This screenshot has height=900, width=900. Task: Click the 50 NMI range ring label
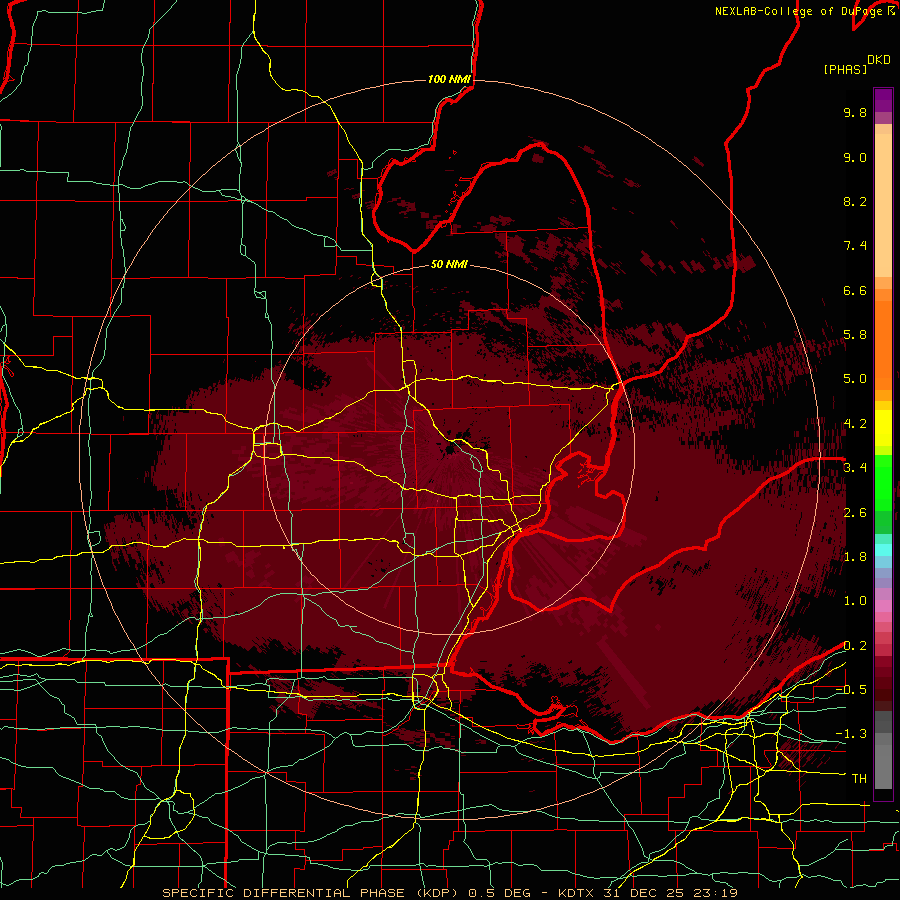click(x=449, y=264)
